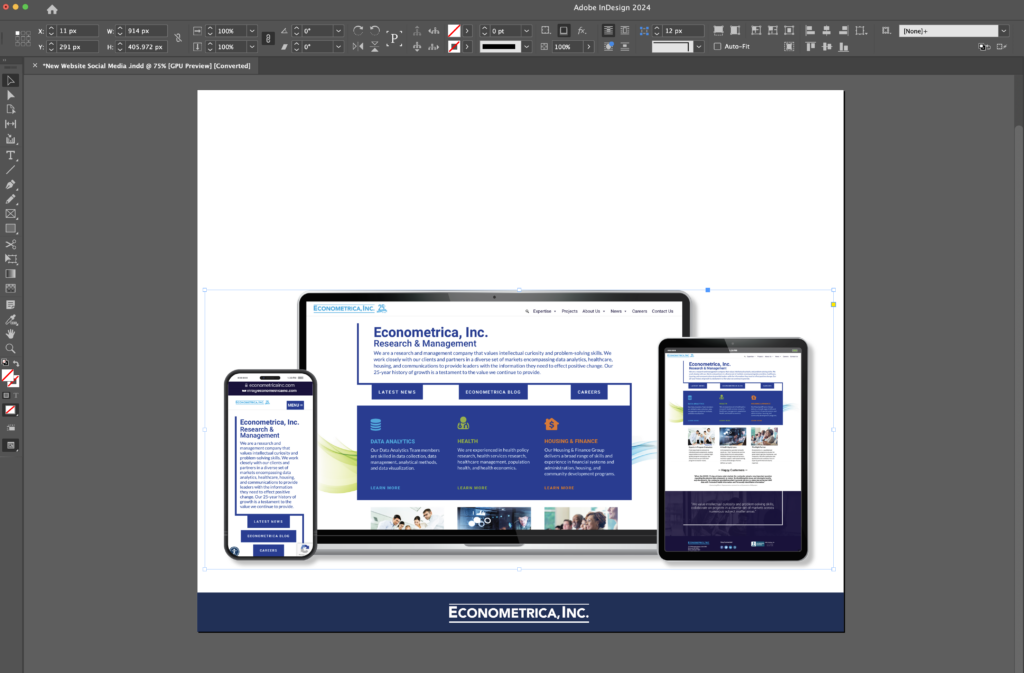Select the Free Transform tool

(10, 259)
